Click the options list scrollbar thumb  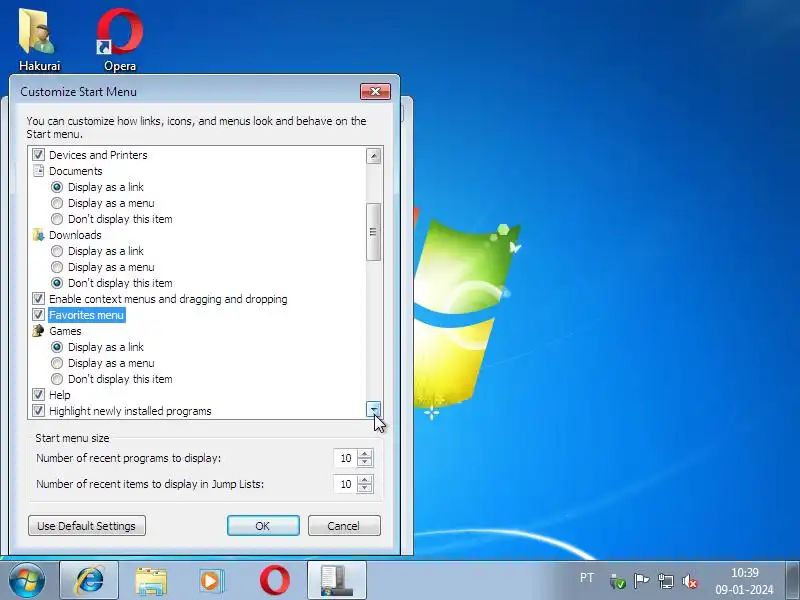click(x=373, y=232)
